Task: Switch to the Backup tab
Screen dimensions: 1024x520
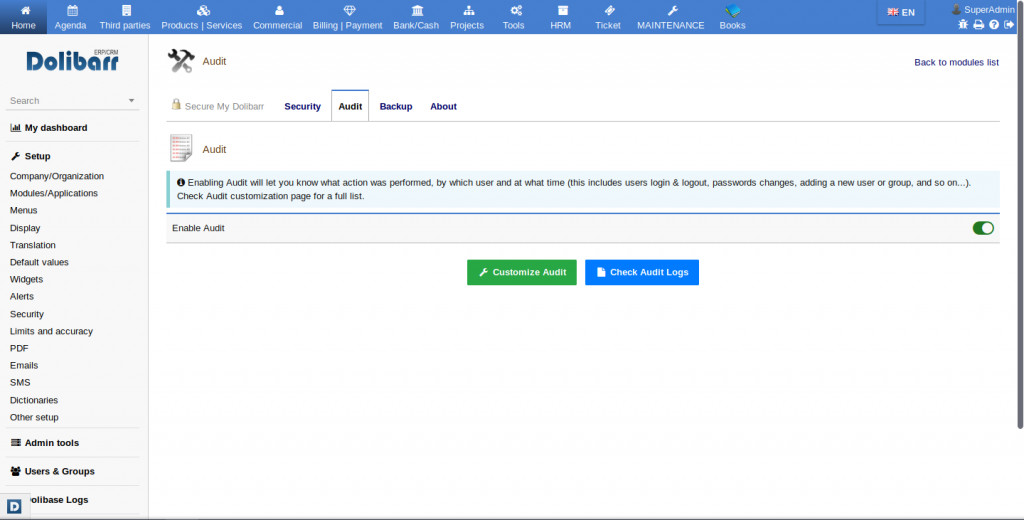Action: (x=396, y=106)
